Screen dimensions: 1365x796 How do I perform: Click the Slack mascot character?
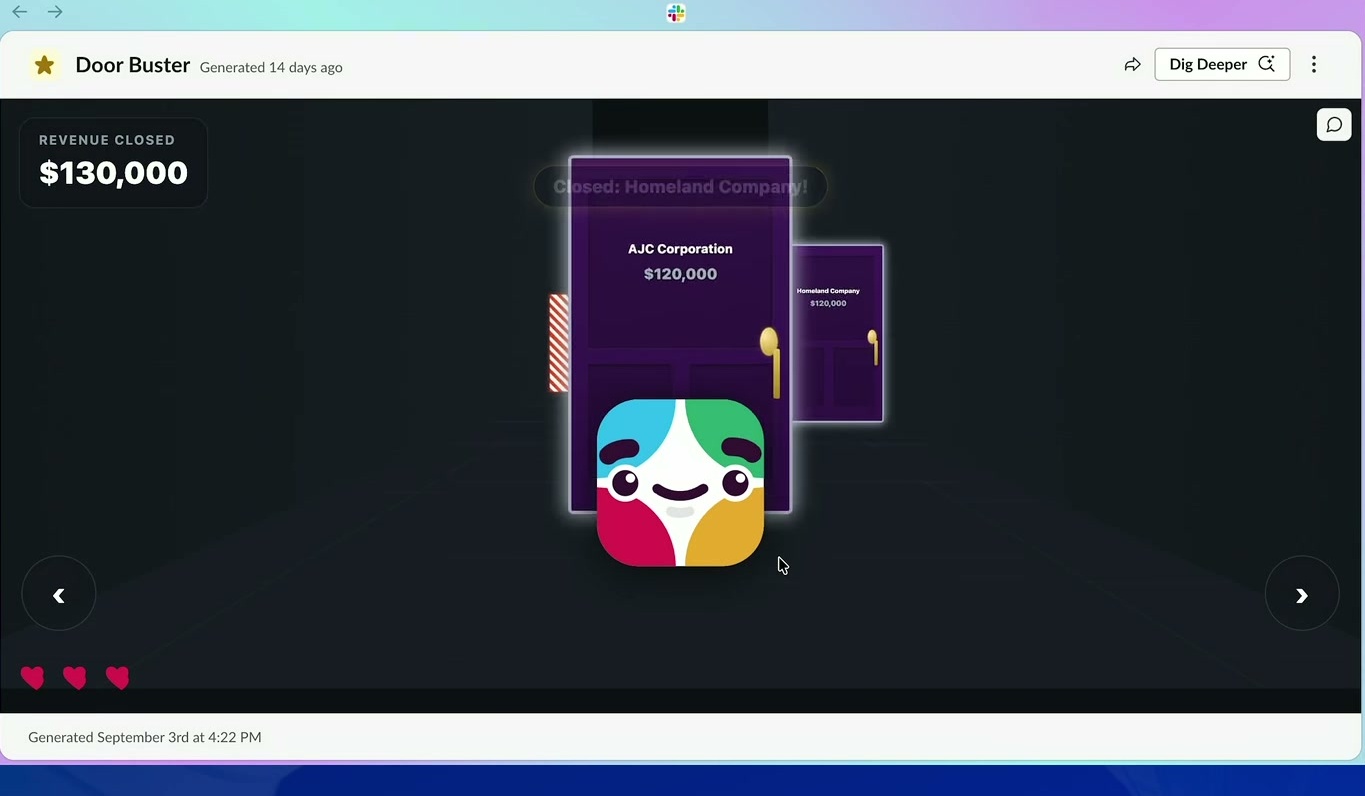point(680,483)
